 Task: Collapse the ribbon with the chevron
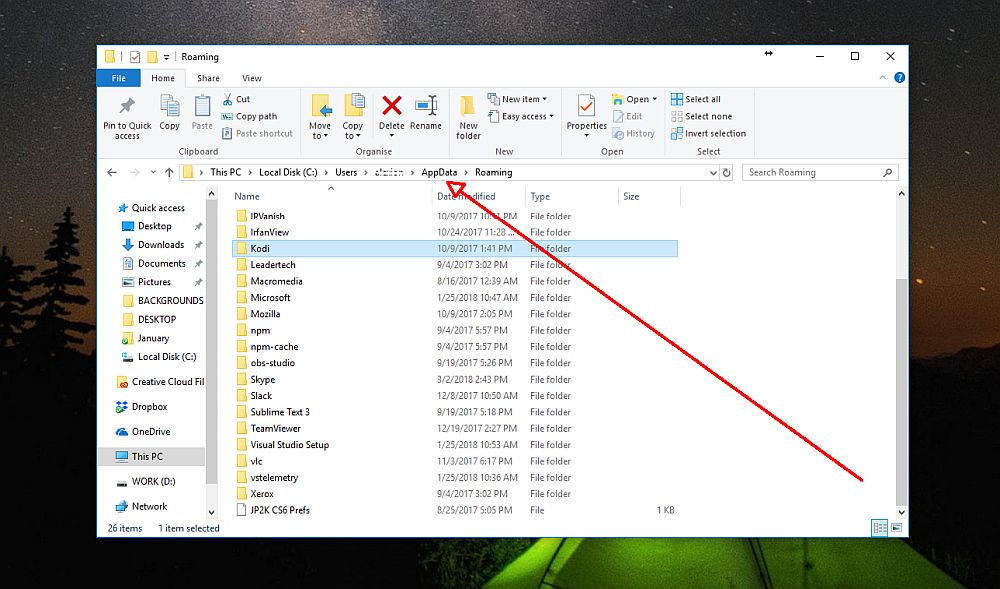(883, 78)
